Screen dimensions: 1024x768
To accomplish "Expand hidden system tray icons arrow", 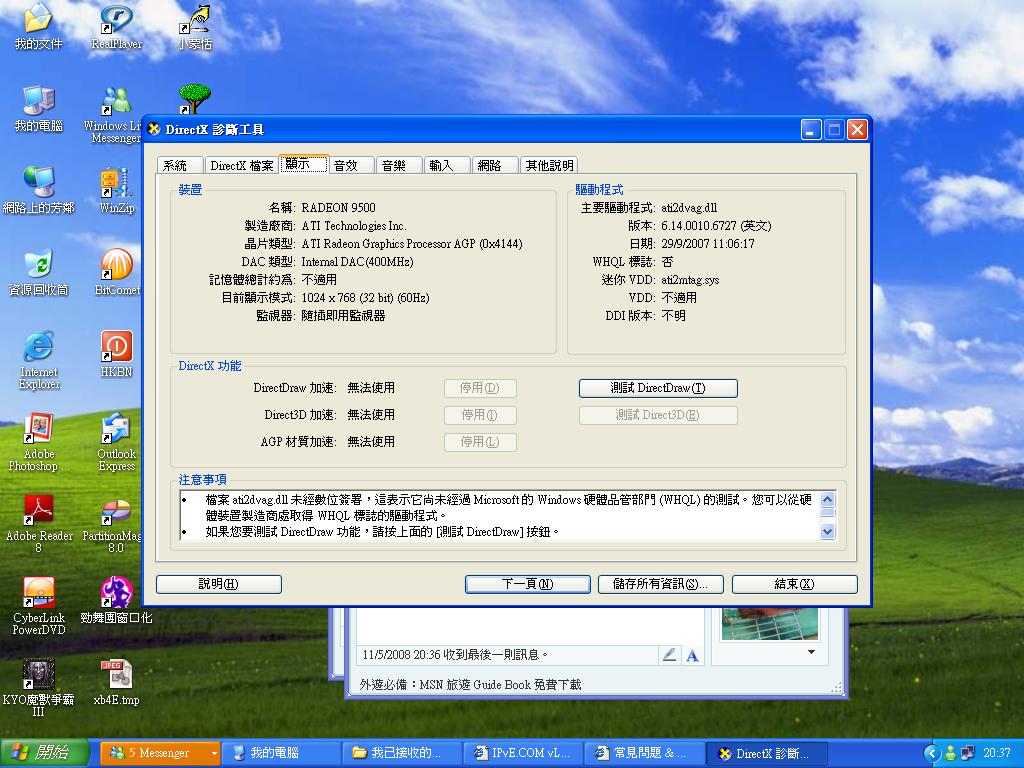I will 932,753.
